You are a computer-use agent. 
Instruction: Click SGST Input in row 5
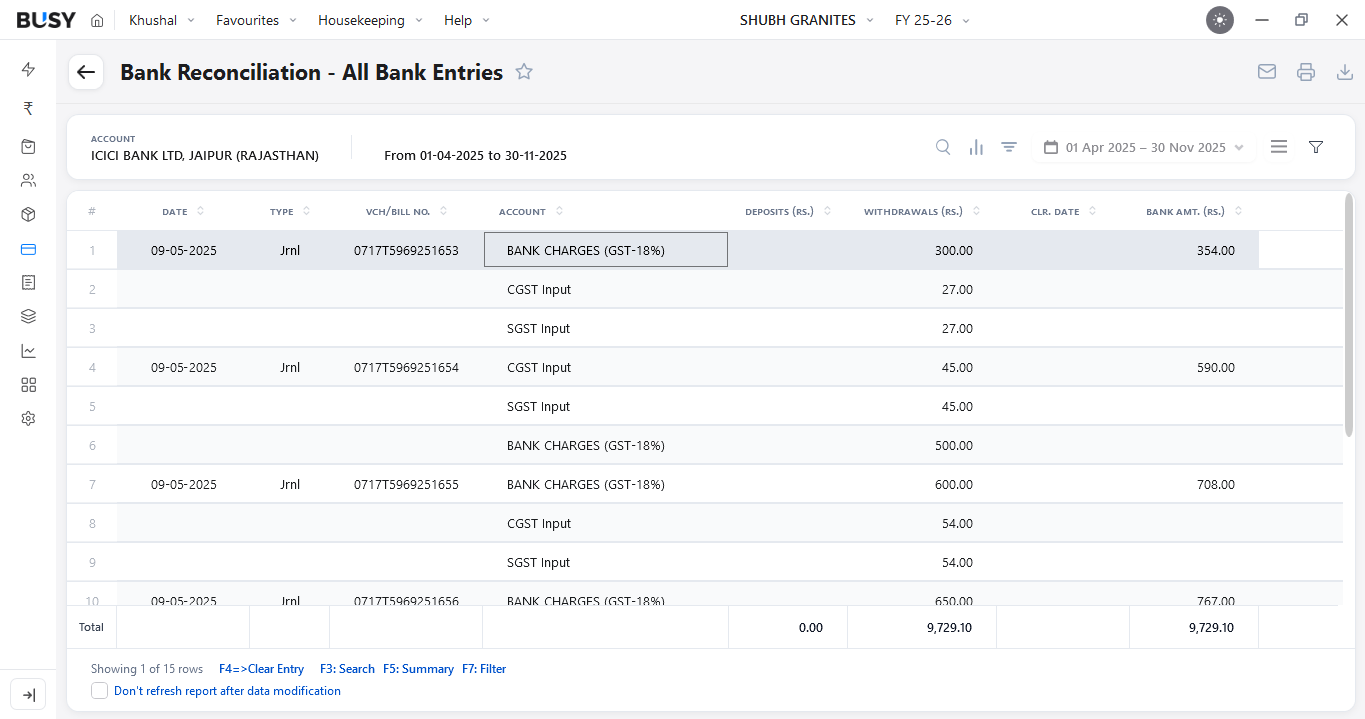pyautogui.click(x=539, y=407)
